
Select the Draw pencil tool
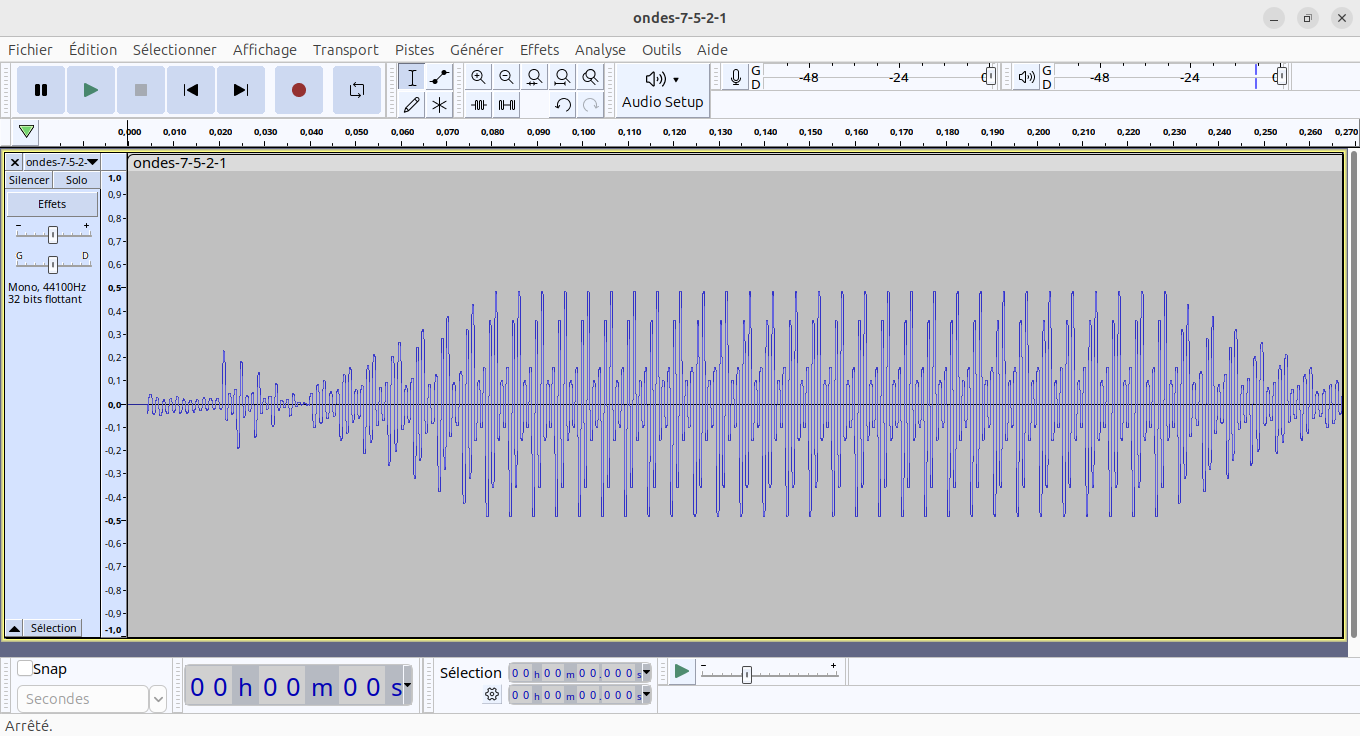(x=412, y=104)
